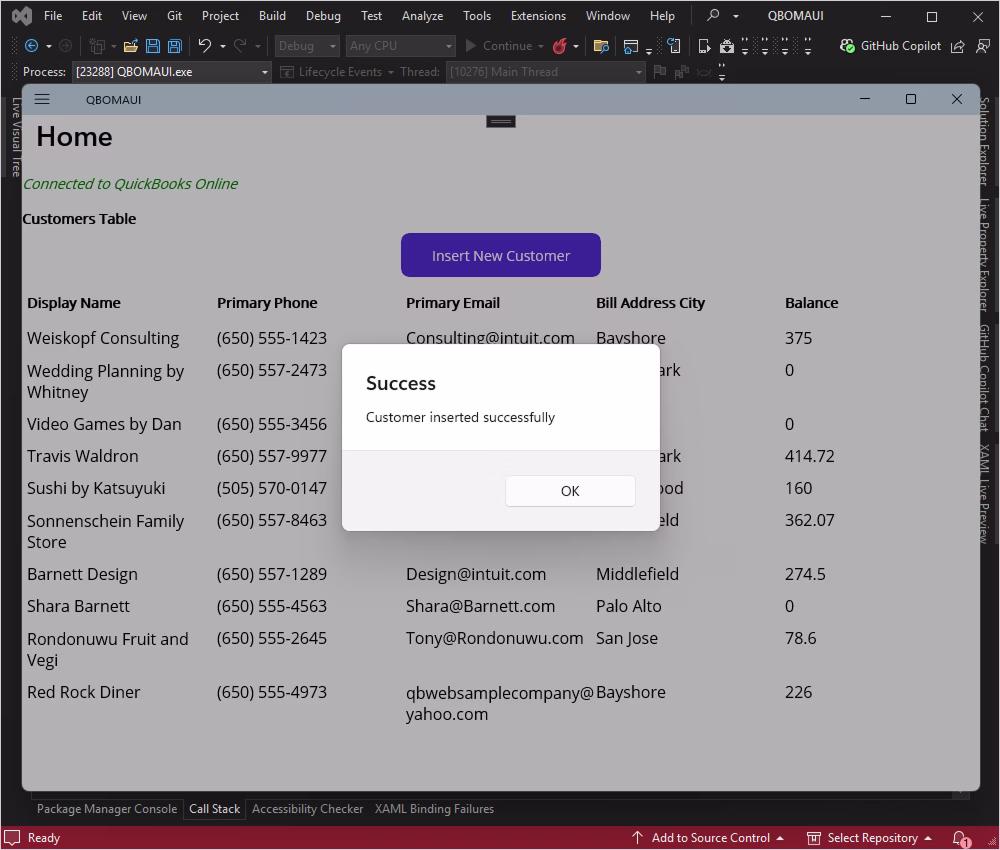Open the Extensions menu
The width and height of the screenshot is (1000, 850).
pos(538,16)
